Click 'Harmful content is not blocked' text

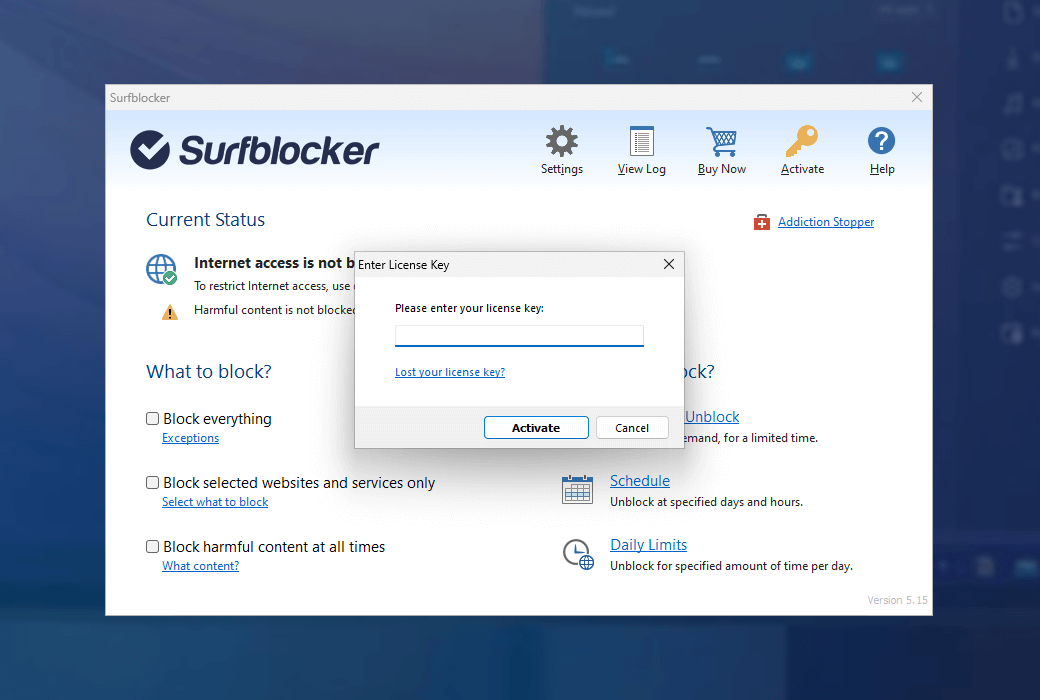pyautogui.click(x=275, y=310)
